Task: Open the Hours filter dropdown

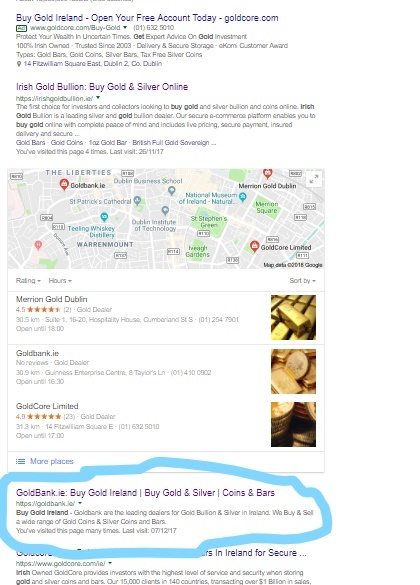Action: (x=60, y=281)
